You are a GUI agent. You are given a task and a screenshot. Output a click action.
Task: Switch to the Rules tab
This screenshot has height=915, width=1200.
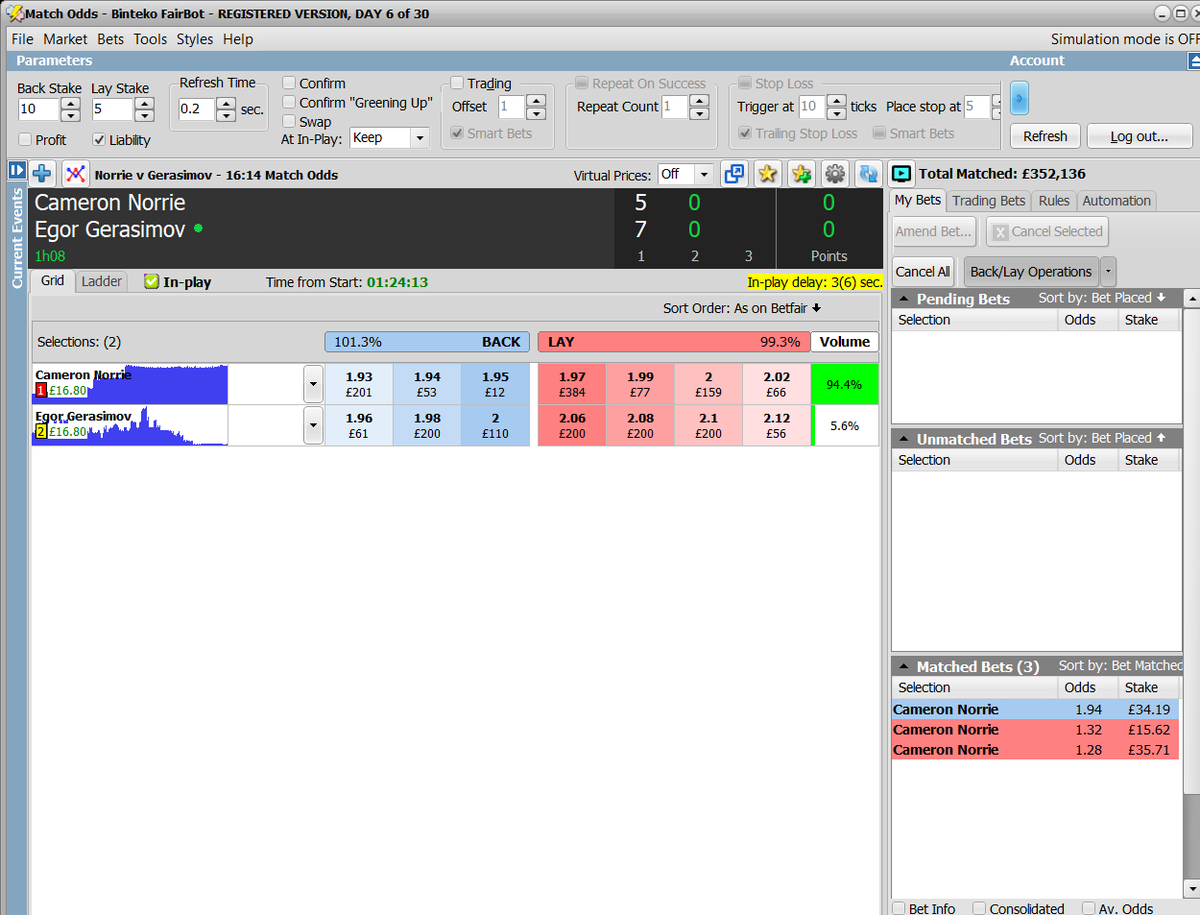pyautogui.click(x=1054, y=201)
